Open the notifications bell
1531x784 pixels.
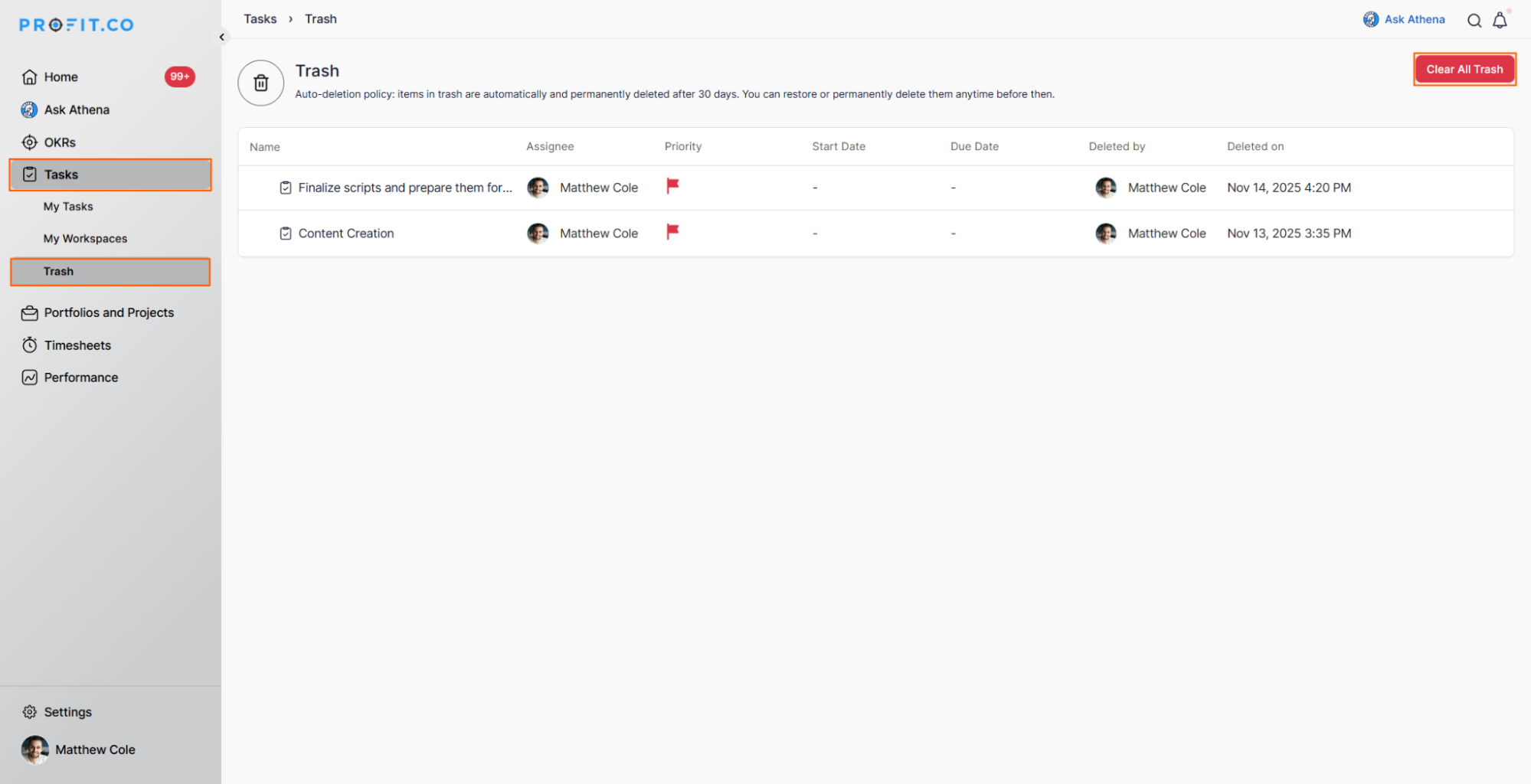[1500, 21]
